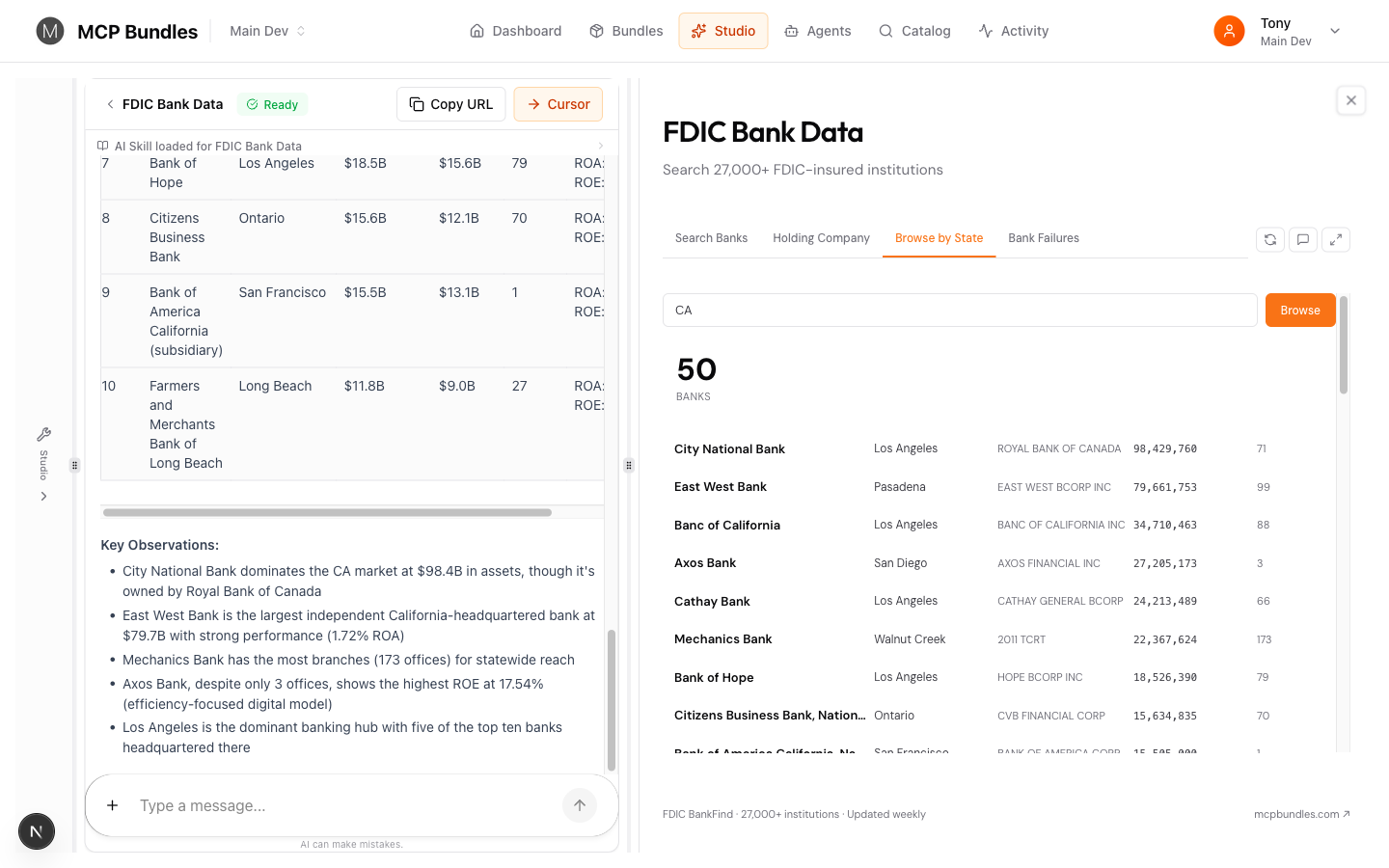Select the Cathay Bank row
Viewport: 1389px width, 868px height.
coord(999,601)
